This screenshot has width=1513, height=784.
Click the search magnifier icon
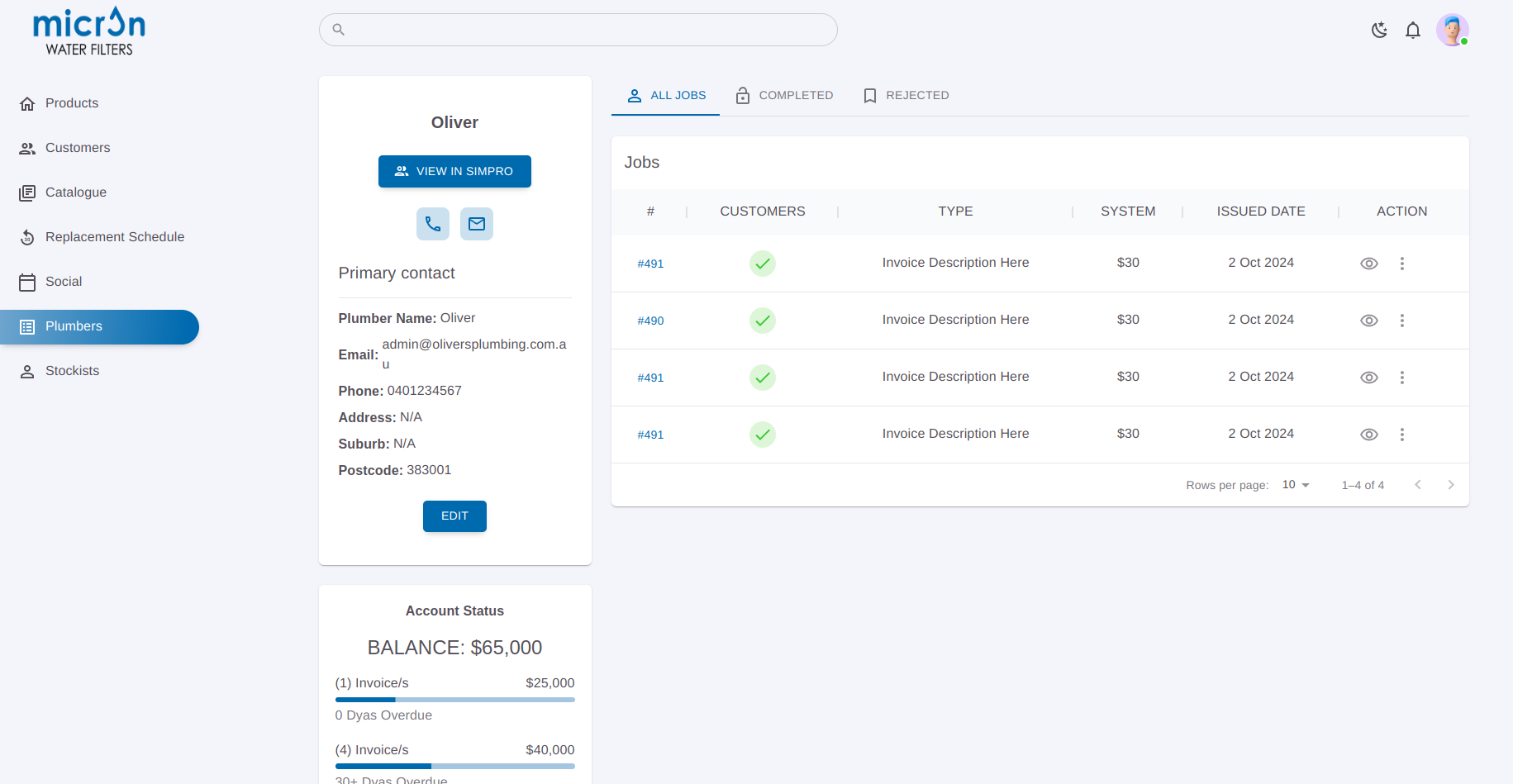338,30
